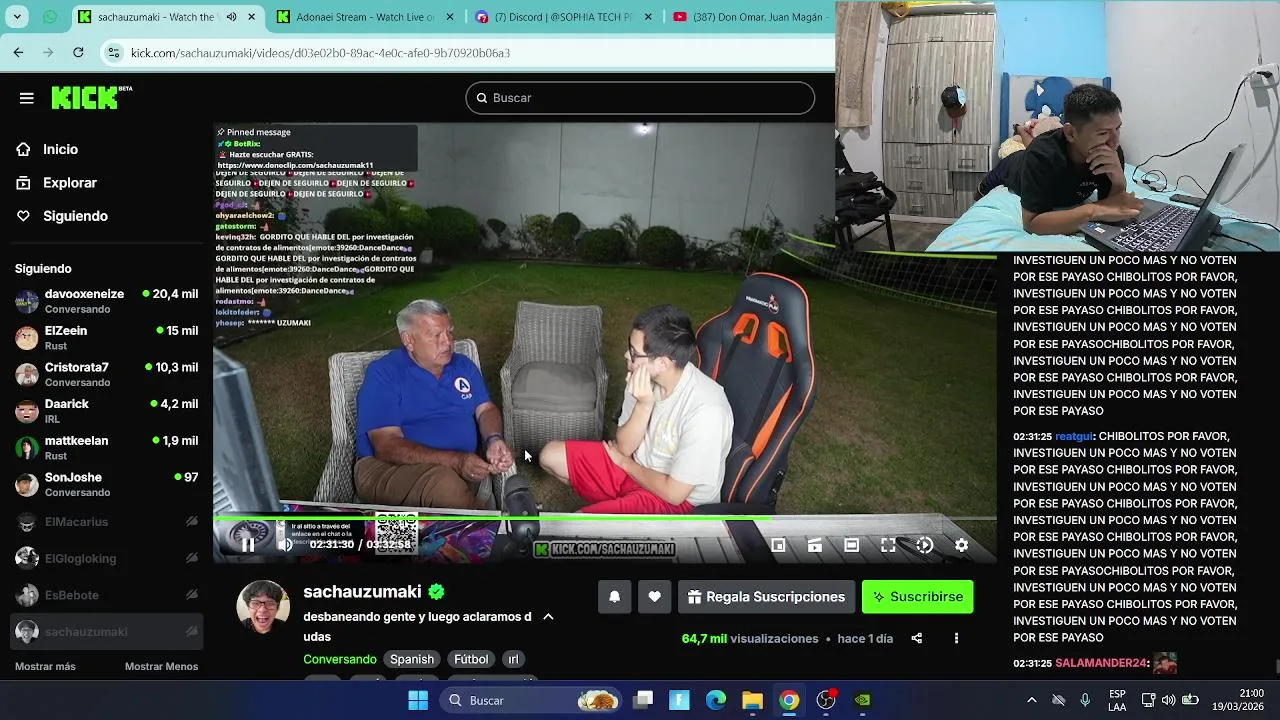
Task: Show hidden system tray icons
Action: click(x=1031, y=700)
